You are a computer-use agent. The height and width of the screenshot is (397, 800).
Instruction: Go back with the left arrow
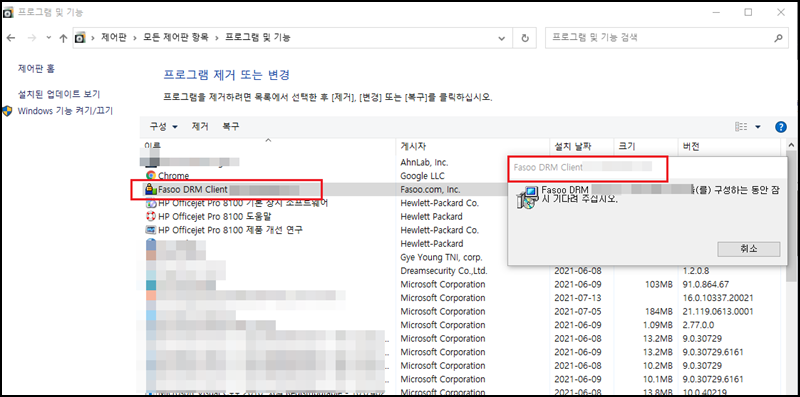(11, 38)
